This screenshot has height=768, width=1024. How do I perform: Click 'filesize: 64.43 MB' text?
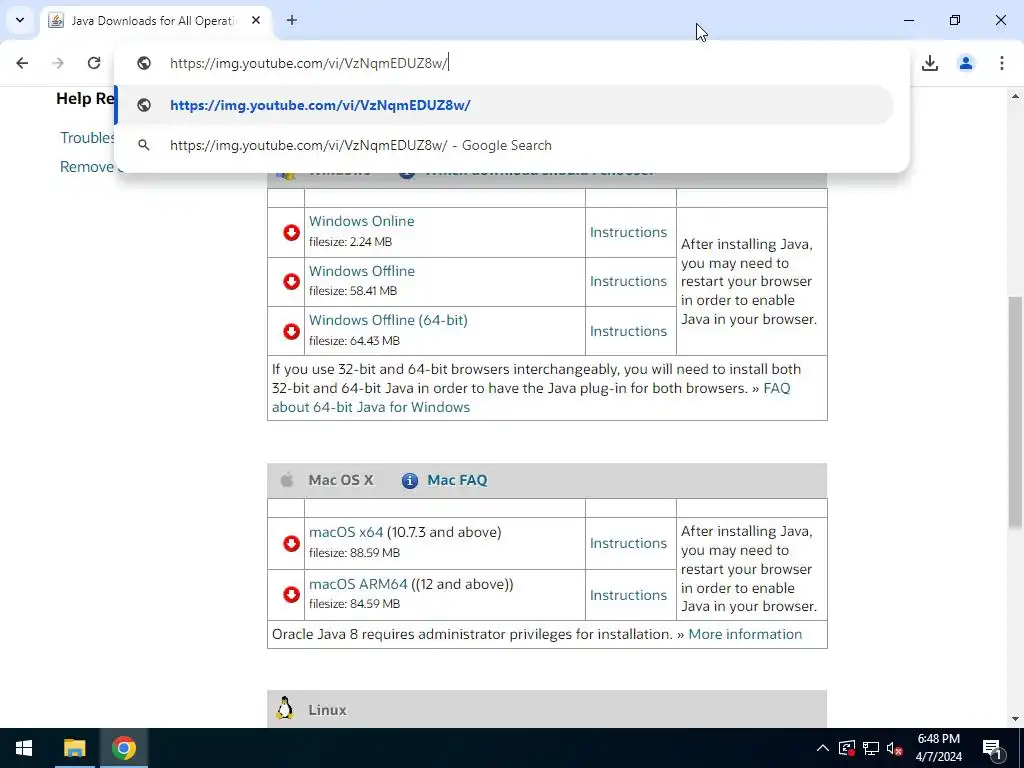coord(354,340)
